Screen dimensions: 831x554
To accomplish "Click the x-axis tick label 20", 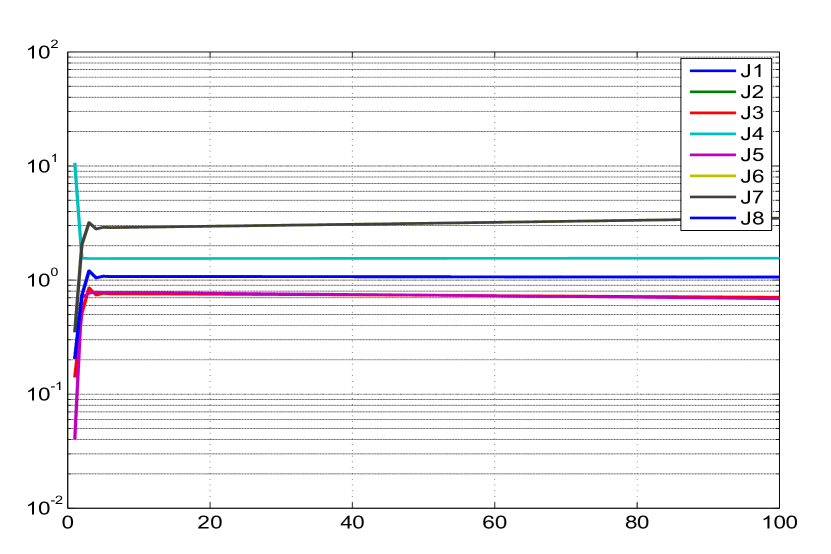I will click(x=210, y=522).
